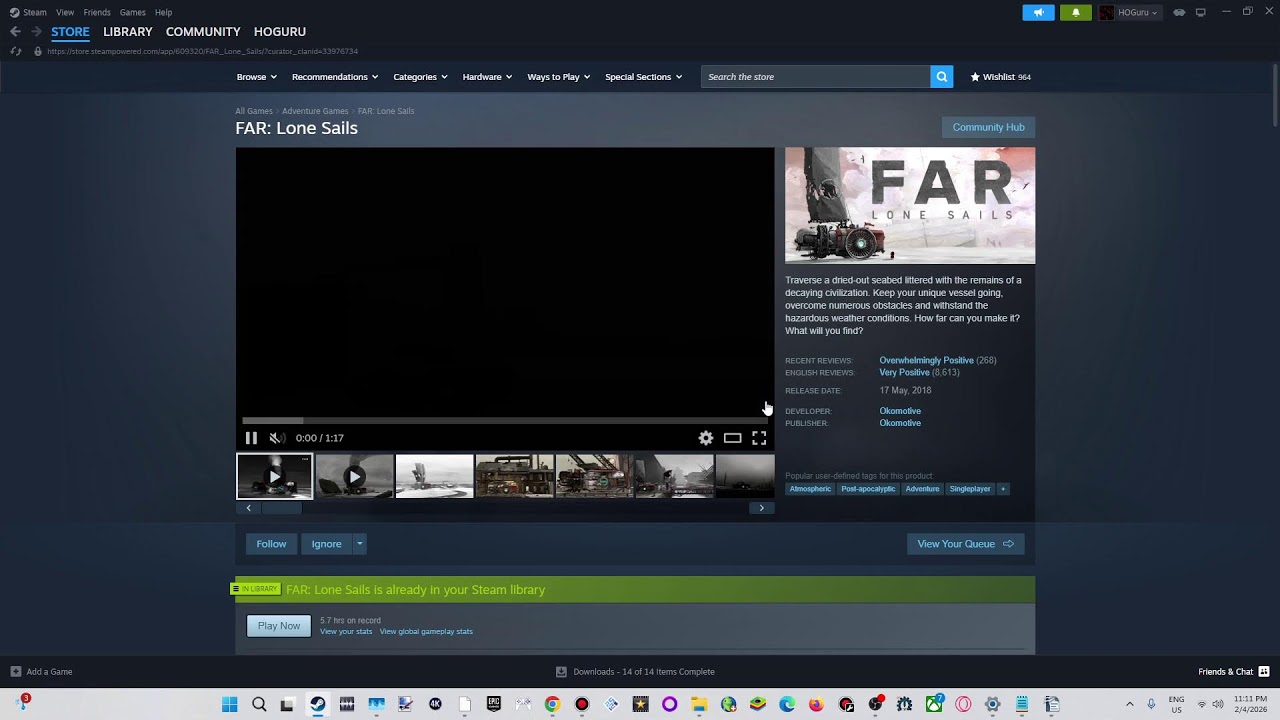The height and width of the screenshot is (720, 1280).
Task: Open the Windows Start button
Action: click(x=230, y=704)
